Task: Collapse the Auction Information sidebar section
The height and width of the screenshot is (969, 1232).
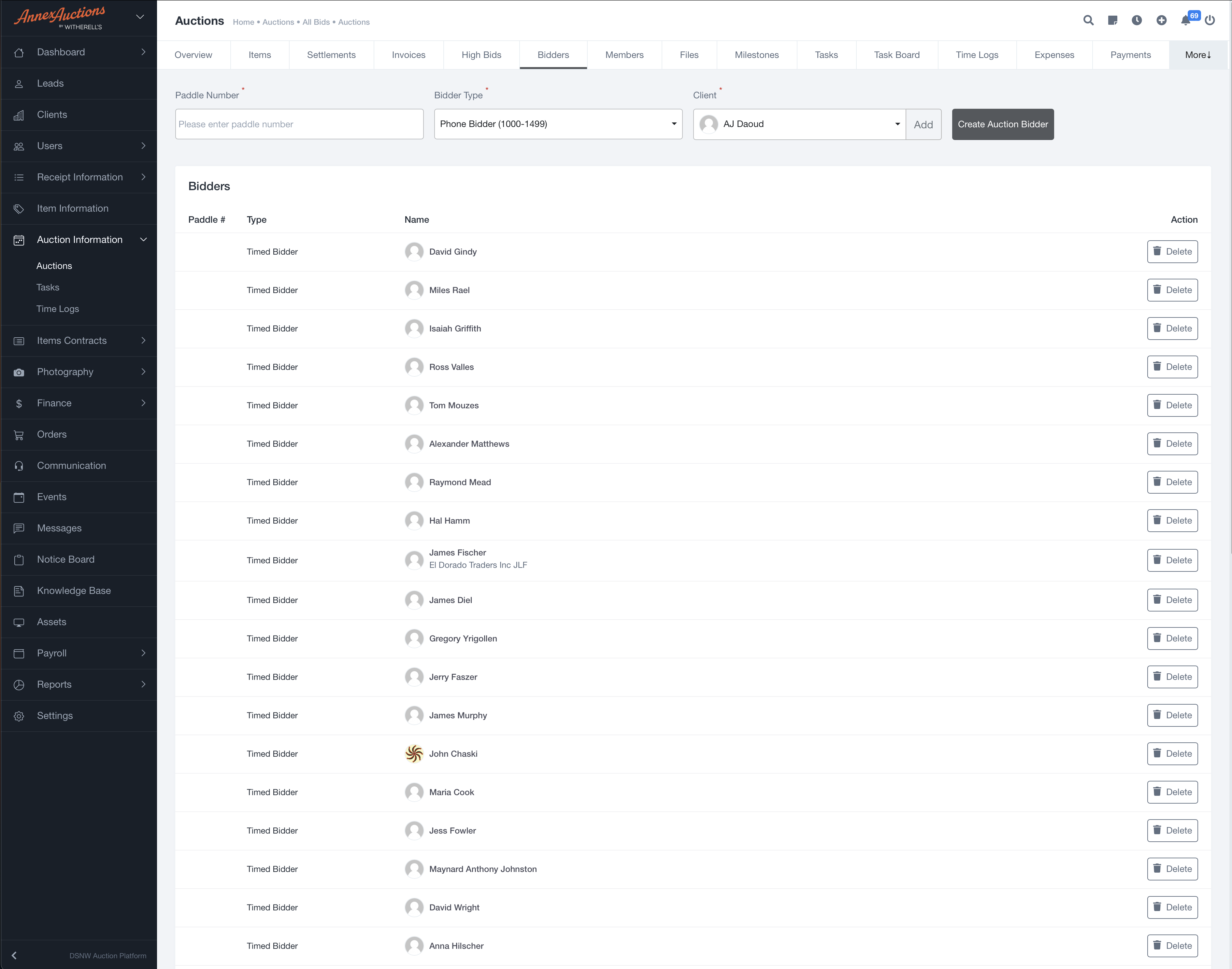Action: (143, 239)
